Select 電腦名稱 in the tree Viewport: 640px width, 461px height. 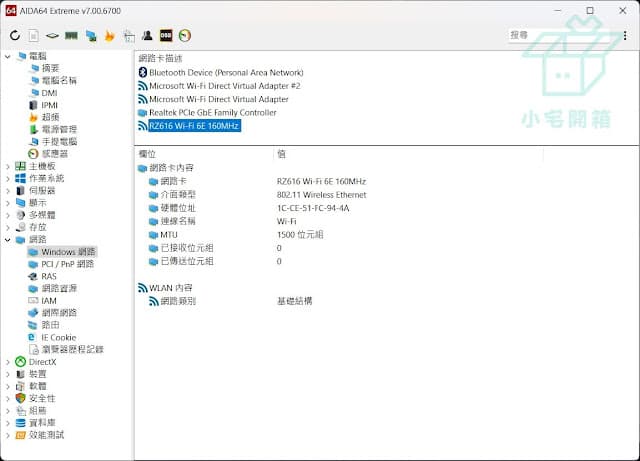(59, 80)
